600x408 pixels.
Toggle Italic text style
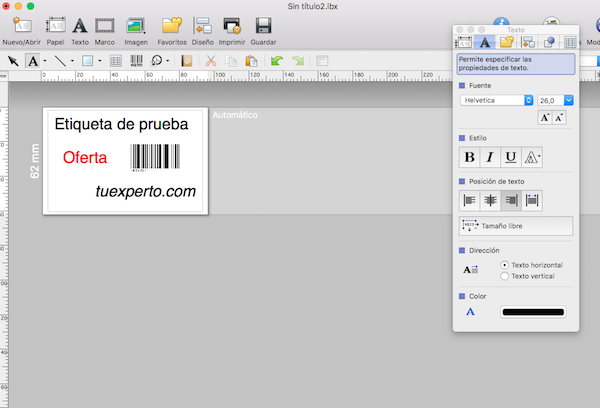click(490, 157)
